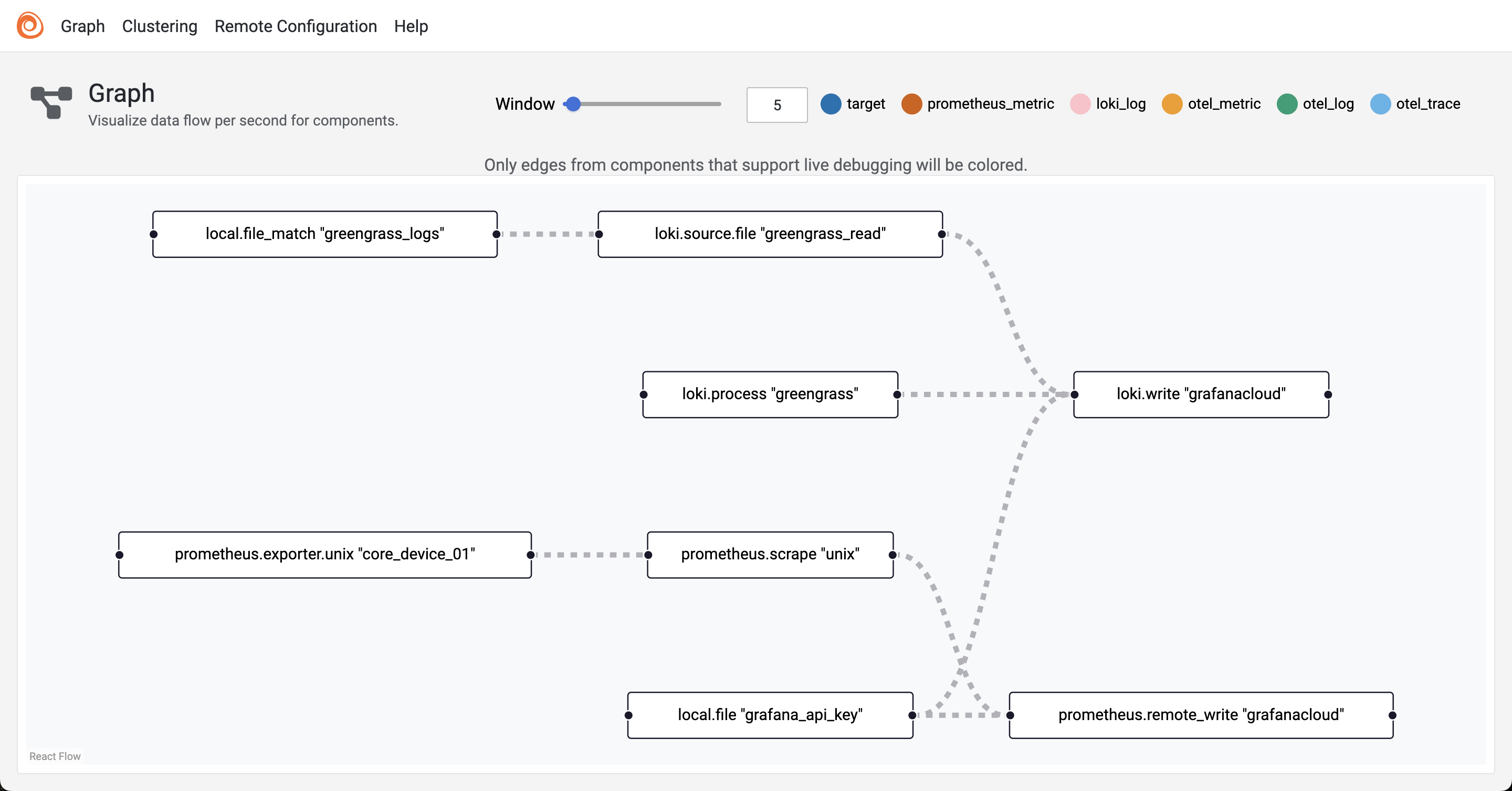Click the Window slider handle
The image size is (1512, 791).
(x=573, y=104)
